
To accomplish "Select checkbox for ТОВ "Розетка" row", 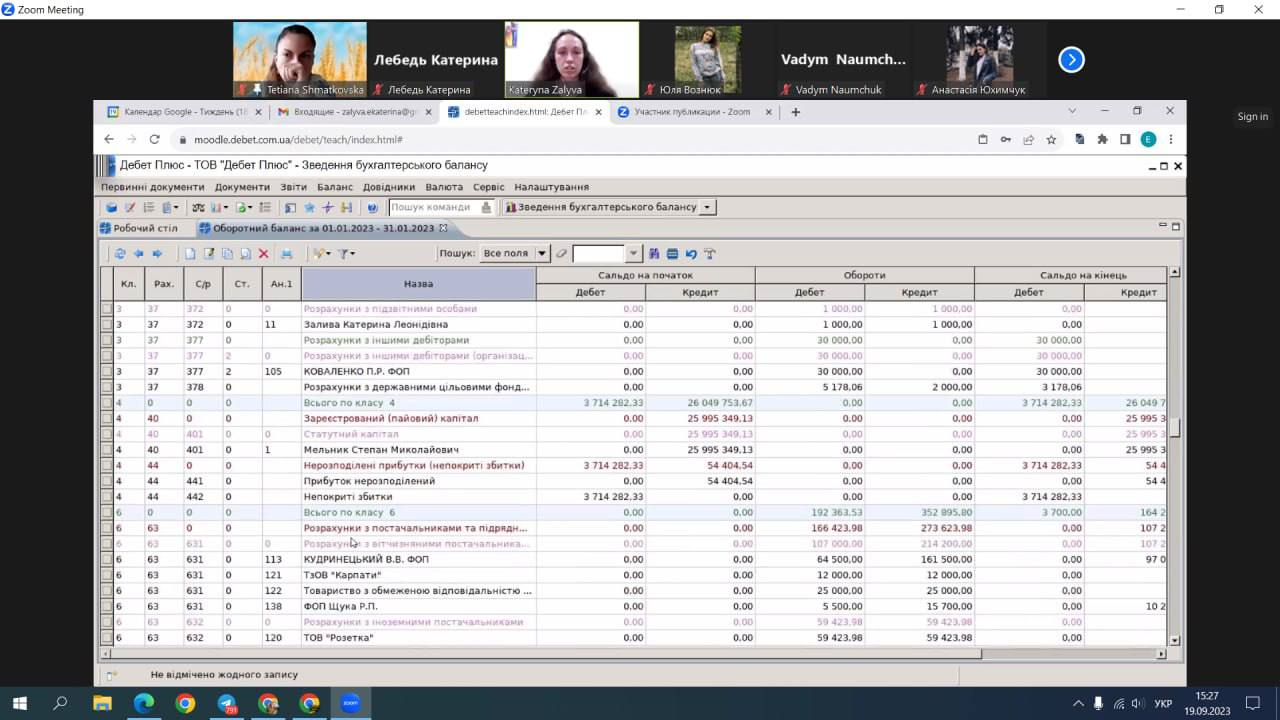I will (106, 638).
